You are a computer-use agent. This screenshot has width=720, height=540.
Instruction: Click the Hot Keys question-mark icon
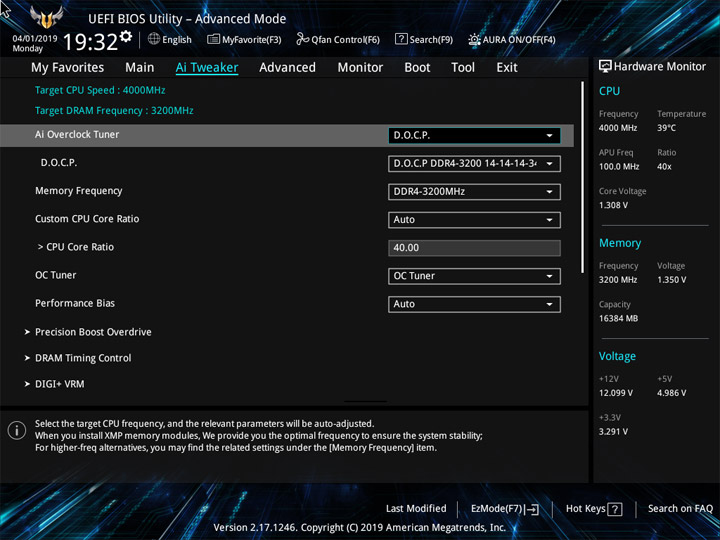click(x=615, y=509)
